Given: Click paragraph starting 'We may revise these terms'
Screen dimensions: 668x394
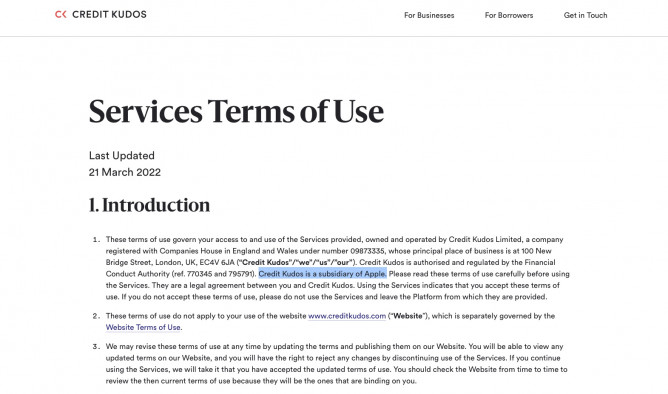Looking at the screenshot, I should point(337,364).
